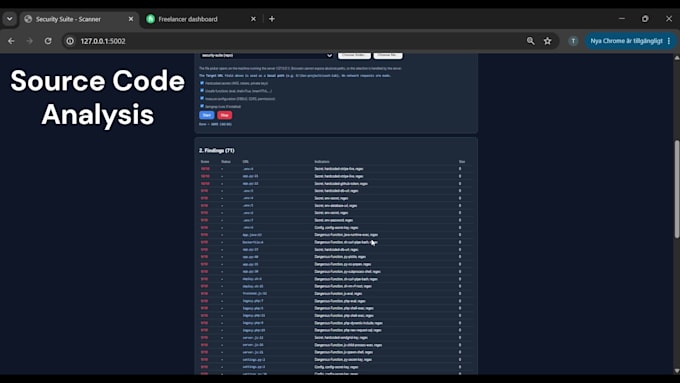680x383 pixels.
Task: Open the security-suite (repo) dropdown
Action: tap(266, 56)
